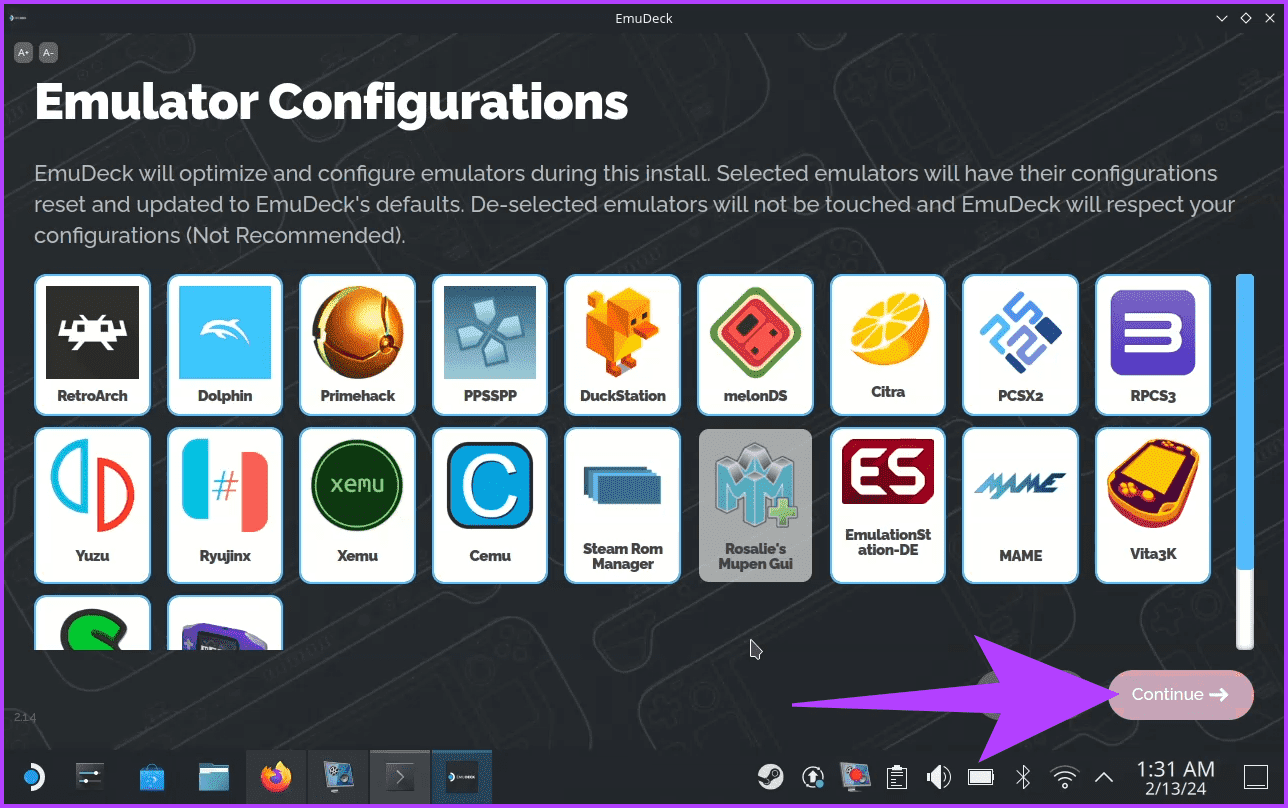
Task: Click the EmulationStation-DE icon
Action: [x=888, y=472]
